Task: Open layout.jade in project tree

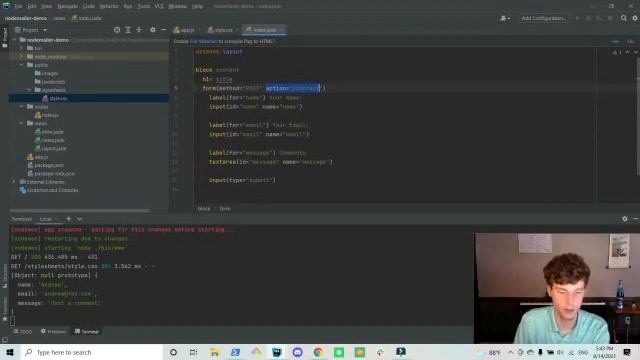Action: point(50,149)
